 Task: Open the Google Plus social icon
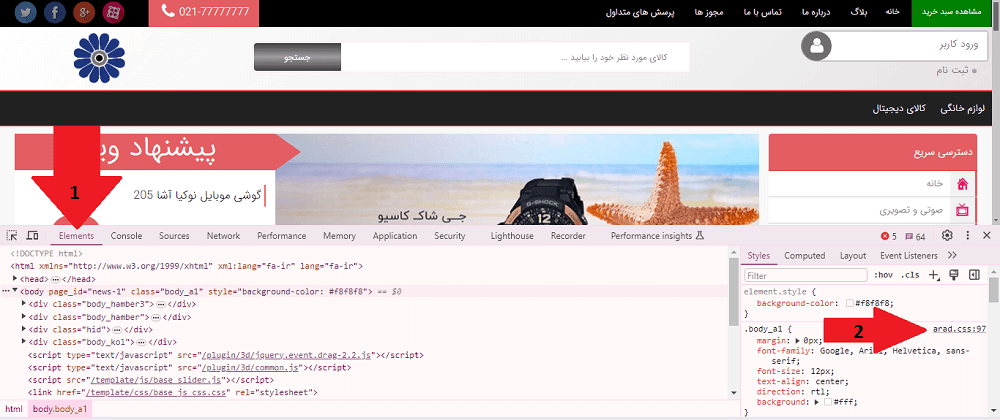pyautogui.click(x=84, y=12)
